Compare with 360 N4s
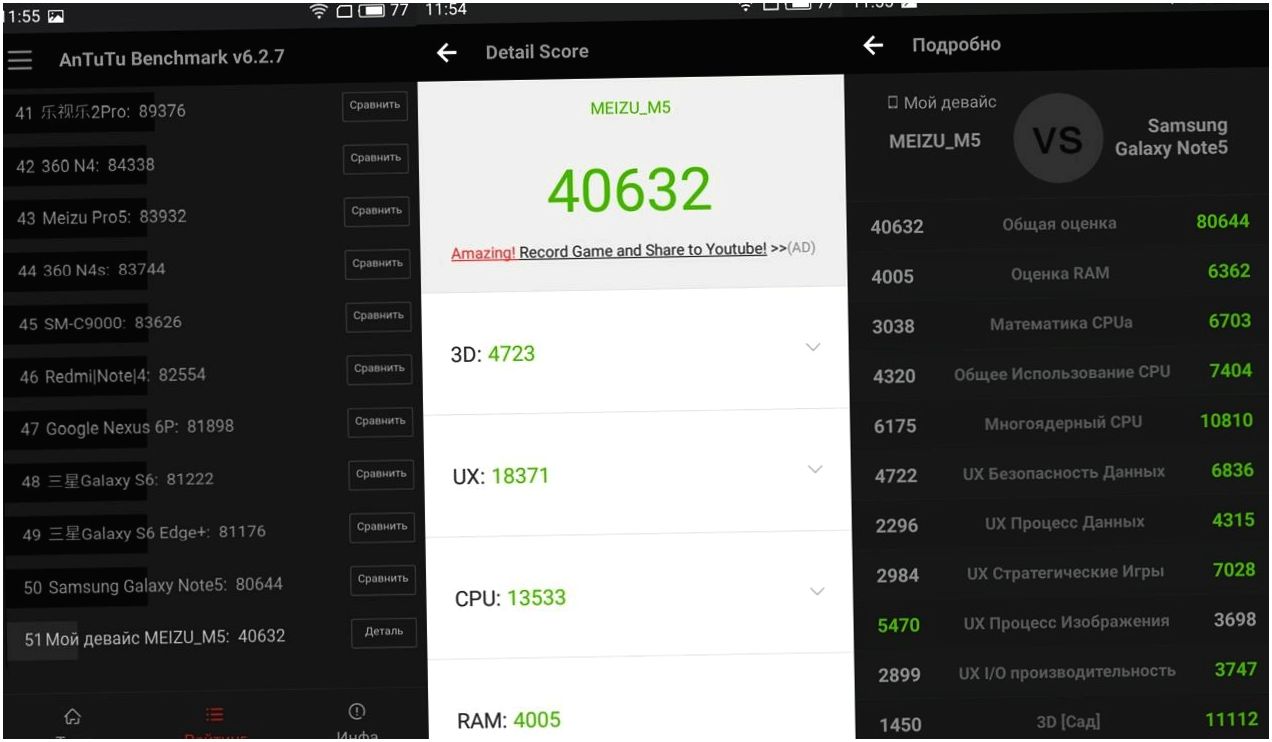The height and width of the screenshot is (742, 1272). pos(377,263)
